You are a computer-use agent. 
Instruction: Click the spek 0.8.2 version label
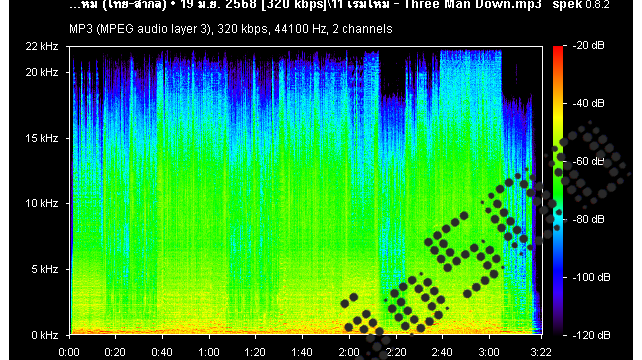tap(581, 5)
